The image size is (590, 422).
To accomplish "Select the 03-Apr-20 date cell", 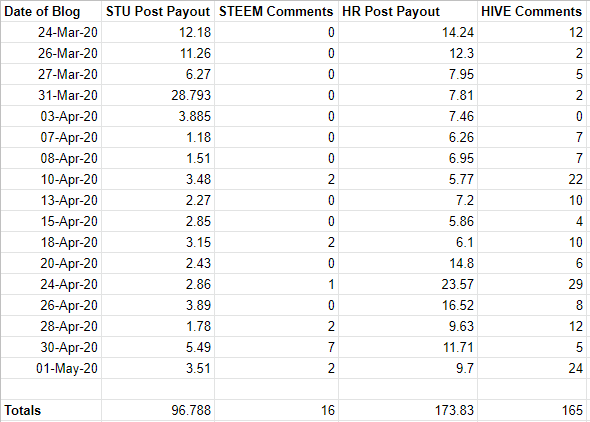I will click(x=51, y=116).
